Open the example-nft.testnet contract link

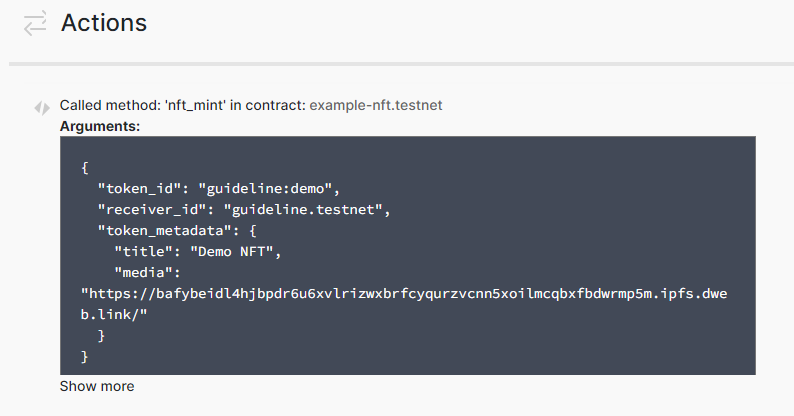click(x=376, y=105)
